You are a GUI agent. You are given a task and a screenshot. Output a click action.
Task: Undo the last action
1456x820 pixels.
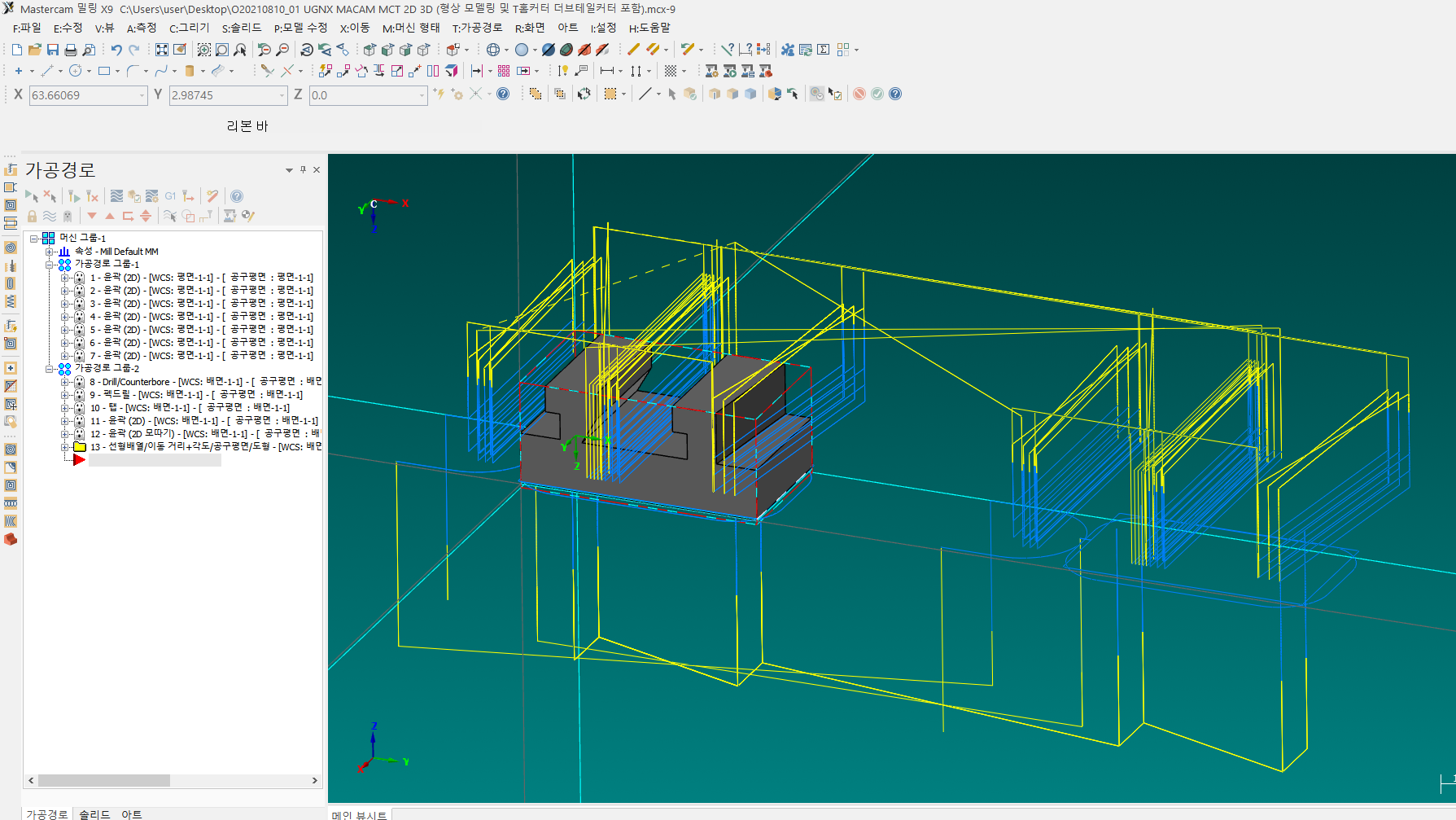pyautogui.click(x=116, y=50)
